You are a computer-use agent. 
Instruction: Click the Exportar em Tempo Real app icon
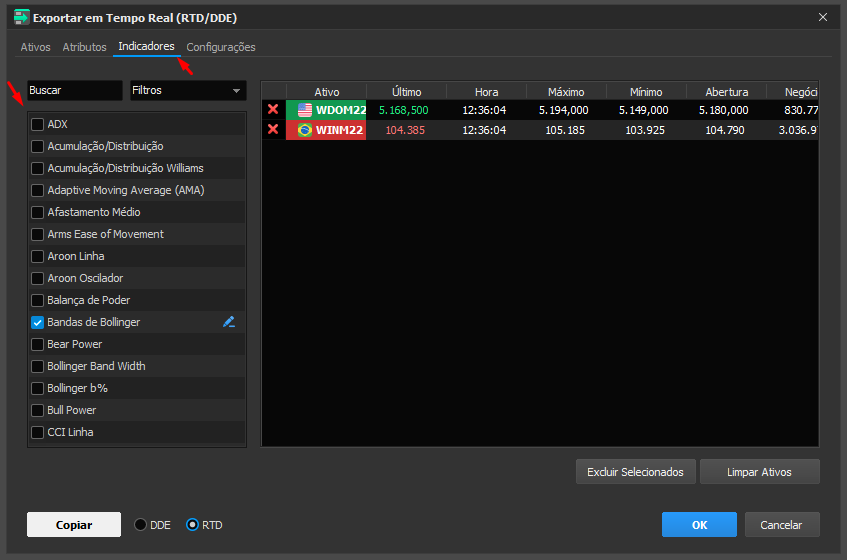[21, 17]
